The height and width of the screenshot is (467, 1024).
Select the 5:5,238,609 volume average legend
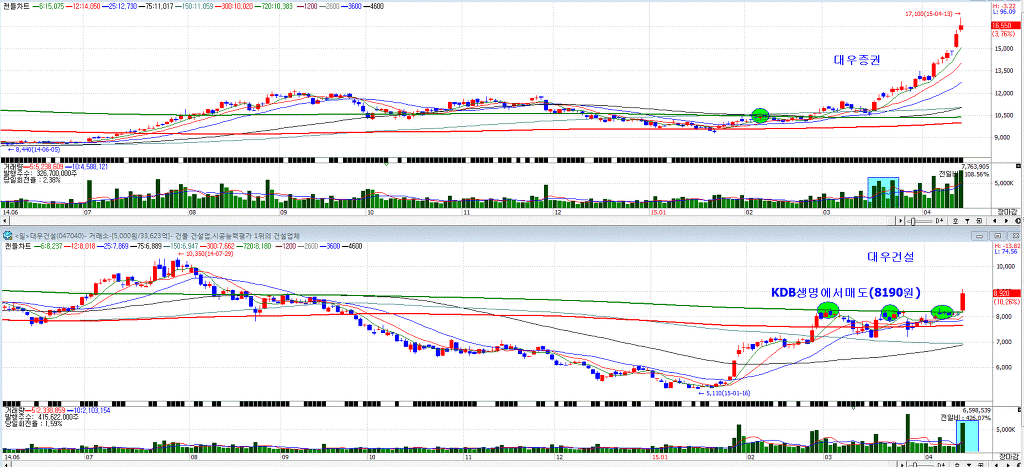(x=41, y=167)
